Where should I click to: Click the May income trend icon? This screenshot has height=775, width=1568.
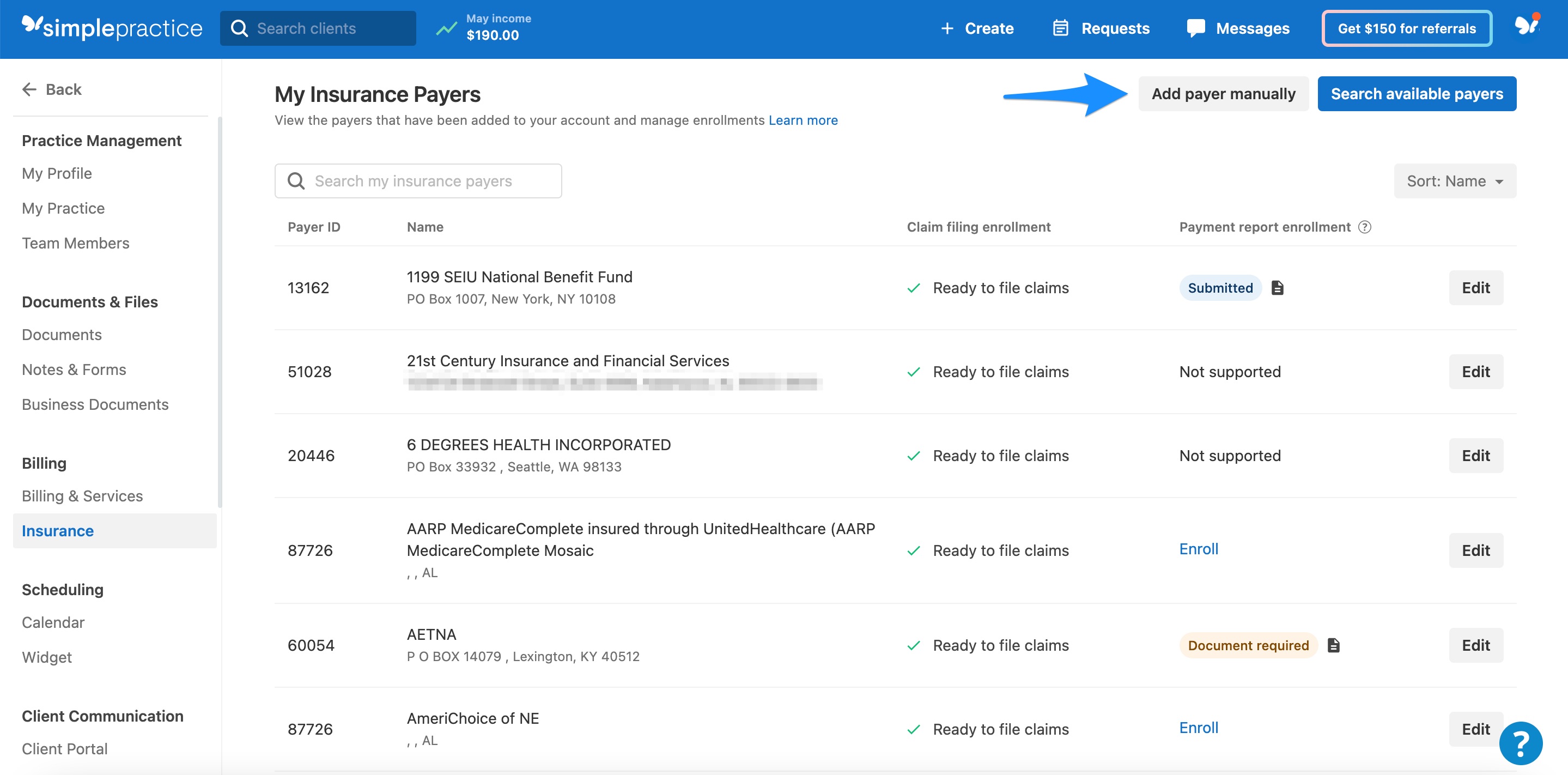tap(446, 29)
